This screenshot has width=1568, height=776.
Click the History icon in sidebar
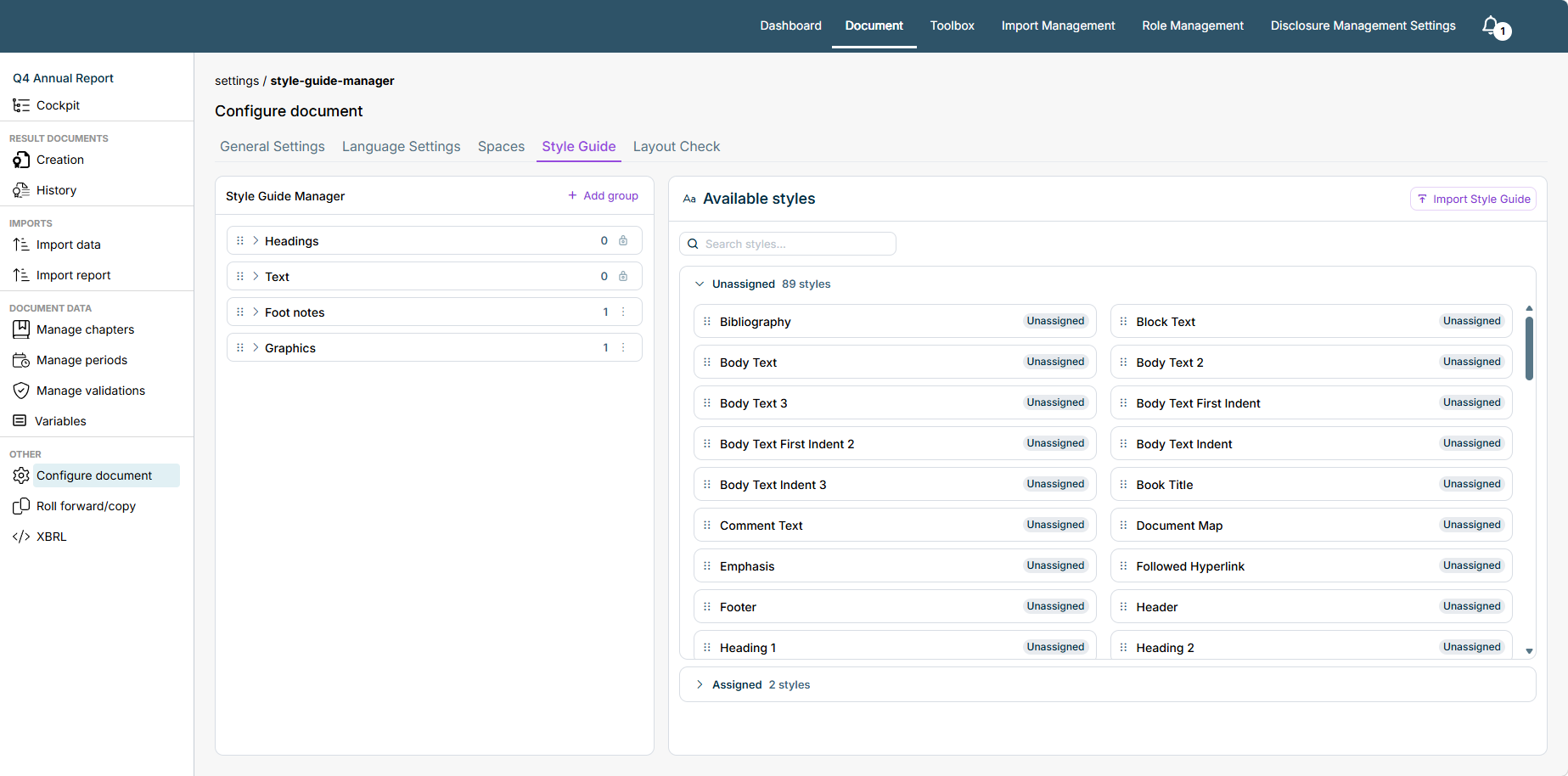click(x=21, y=190)
